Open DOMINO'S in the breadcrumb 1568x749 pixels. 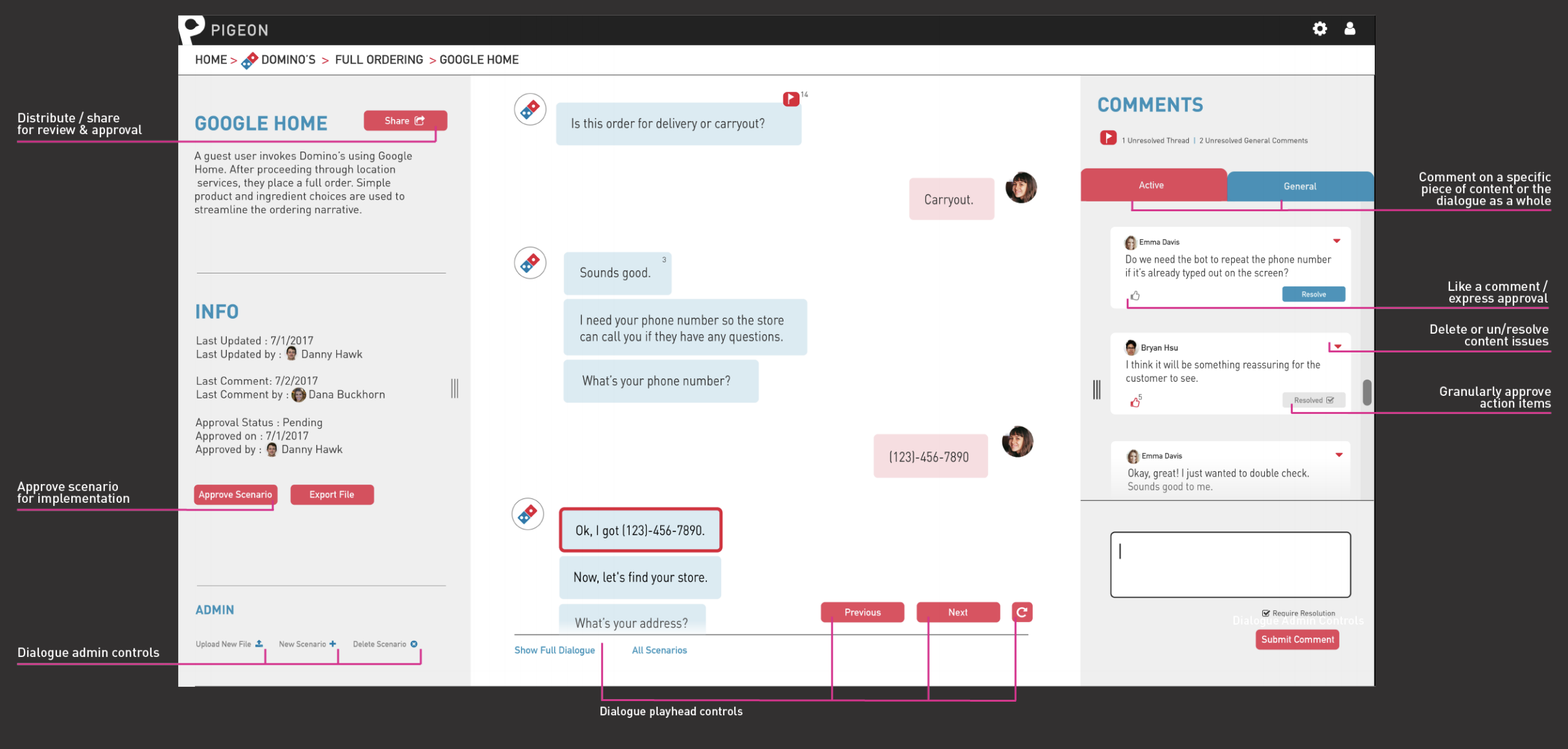288,60
